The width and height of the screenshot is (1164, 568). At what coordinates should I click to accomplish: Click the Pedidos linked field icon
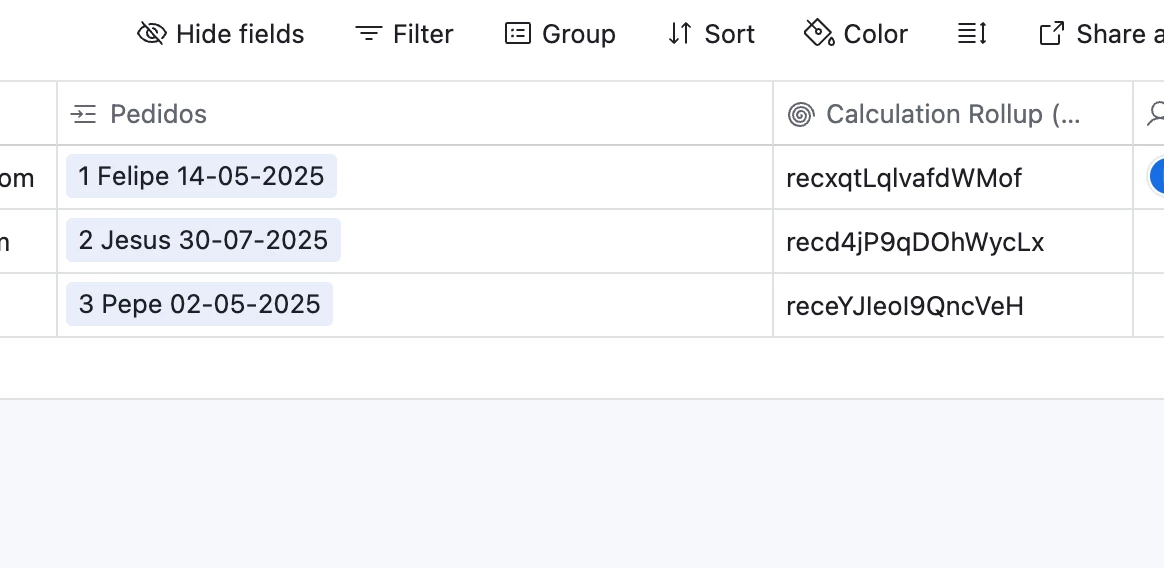coord(83,114)
